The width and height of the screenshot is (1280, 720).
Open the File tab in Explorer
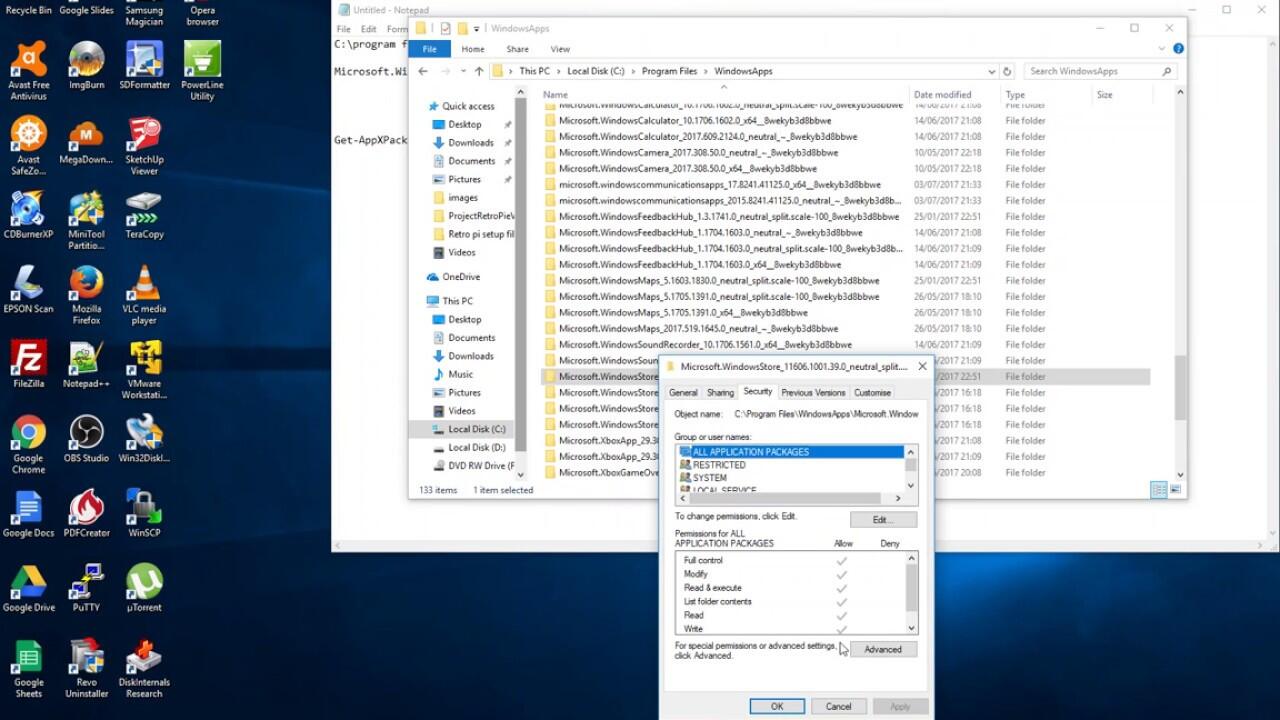pos(429,48)
